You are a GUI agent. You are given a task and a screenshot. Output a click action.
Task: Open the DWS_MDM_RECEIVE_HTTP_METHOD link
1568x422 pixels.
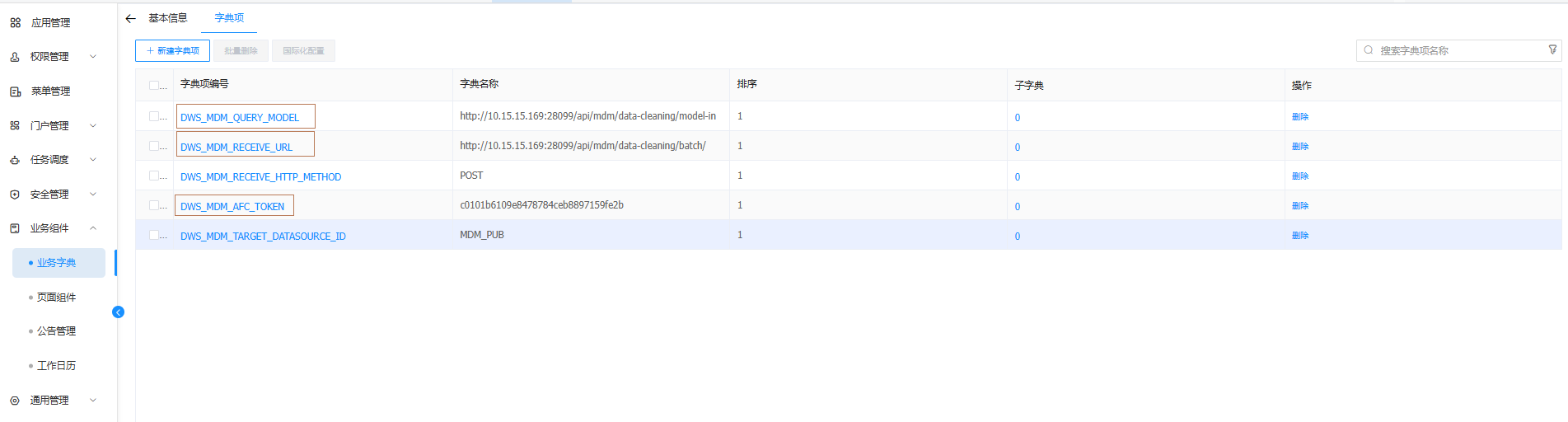coord(260,177)
